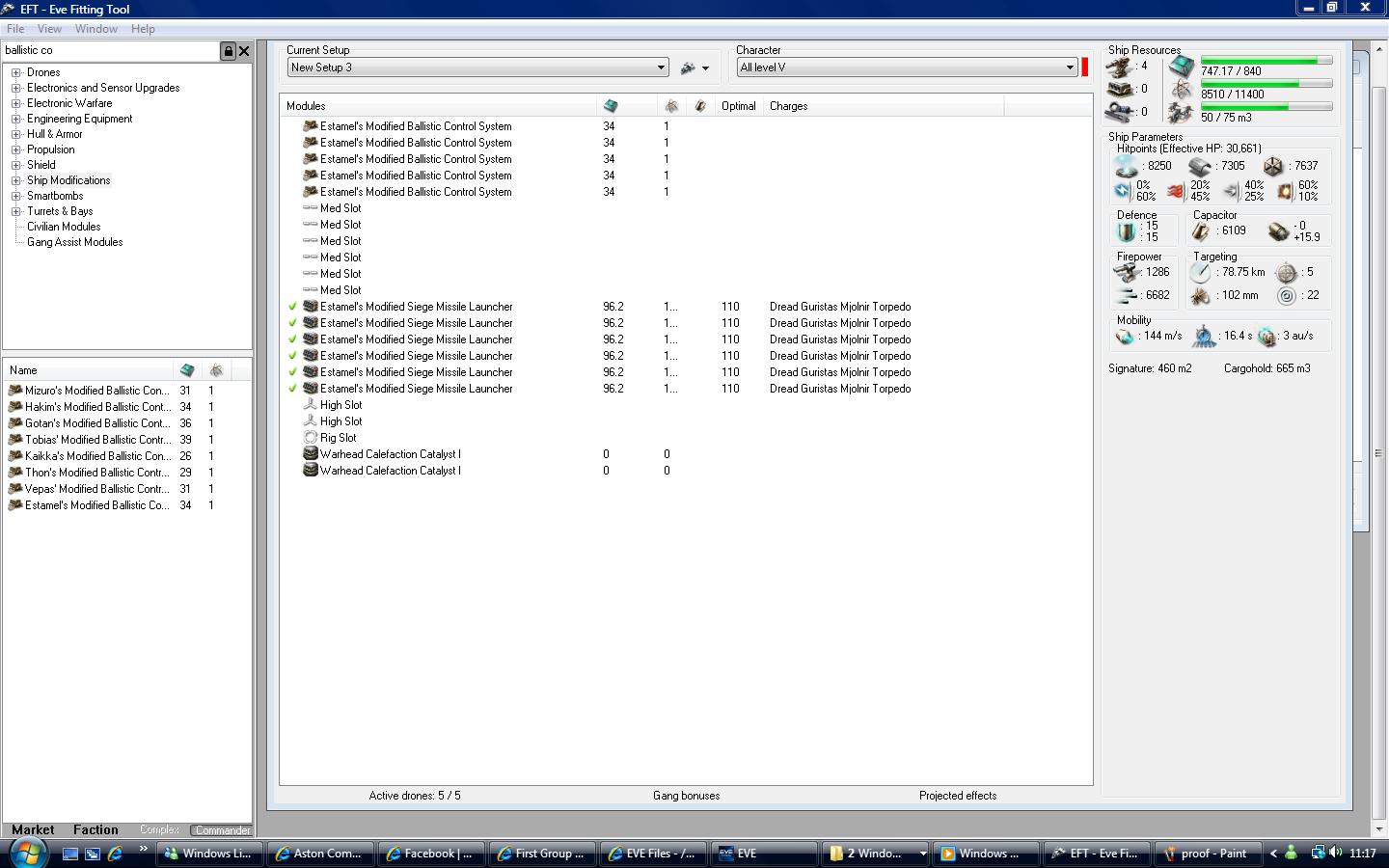
Task: Click the align time icon beside 16.4 s
Action: (x=1204, y=337)
